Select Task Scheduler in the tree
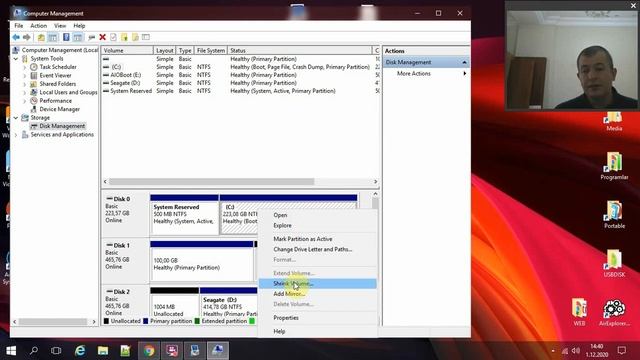This screenshot has height=360, width=640. [58, 67]
